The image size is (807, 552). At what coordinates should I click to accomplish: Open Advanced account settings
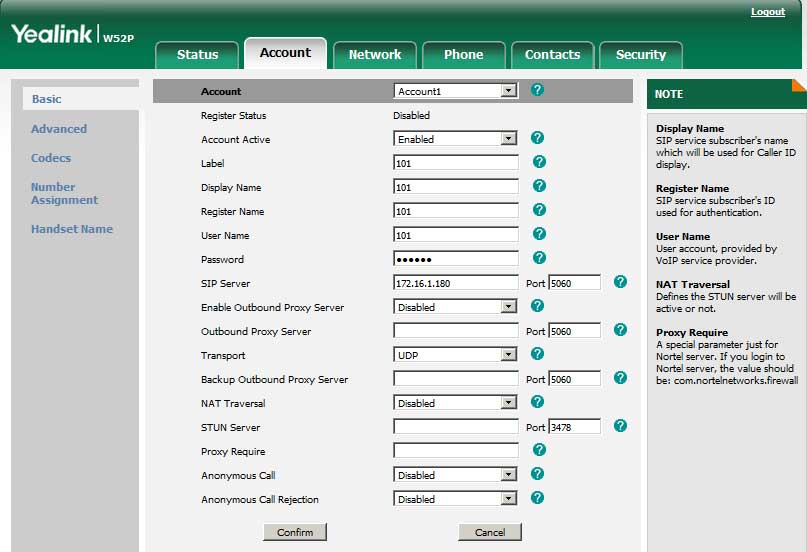[x=59, y=129]
